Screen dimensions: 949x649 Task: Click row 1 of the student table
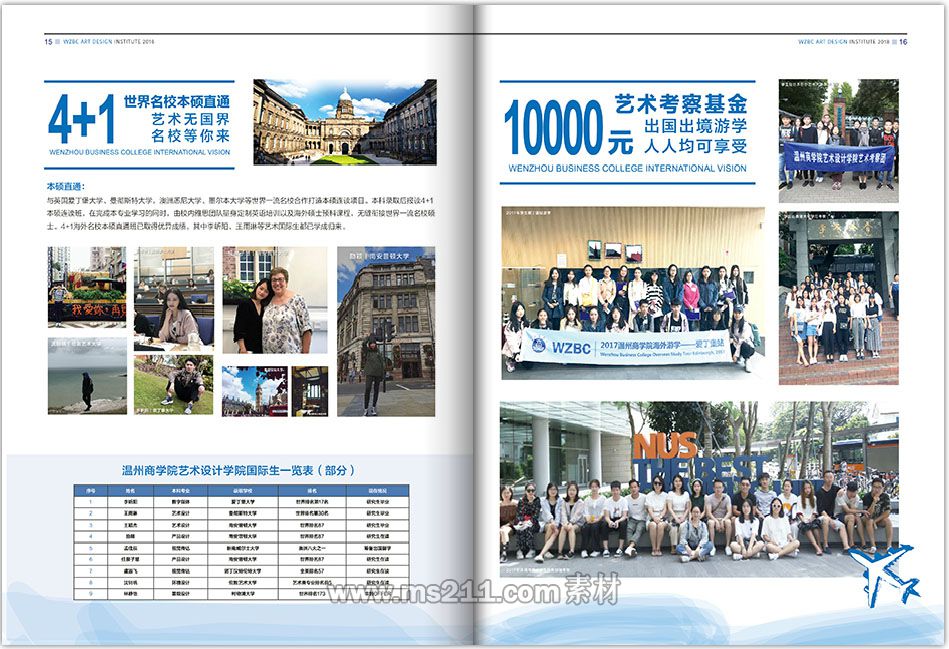click(x=238, y=502)
